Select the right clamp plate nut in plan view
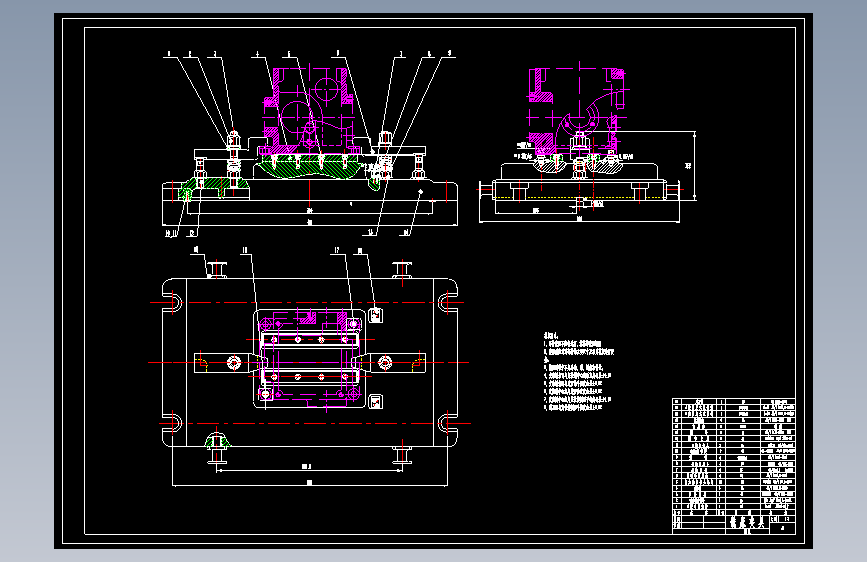The width and height of the screenshot is (867, 562). point(385,363)
